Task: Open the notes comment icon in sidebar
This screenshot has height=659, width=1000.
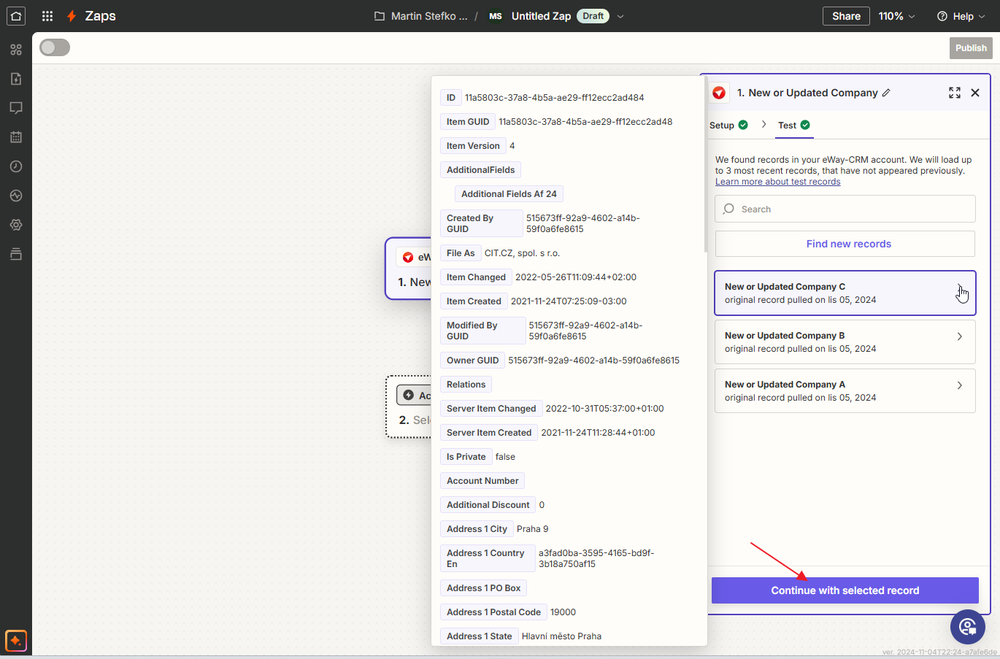Action: (16, 108)
